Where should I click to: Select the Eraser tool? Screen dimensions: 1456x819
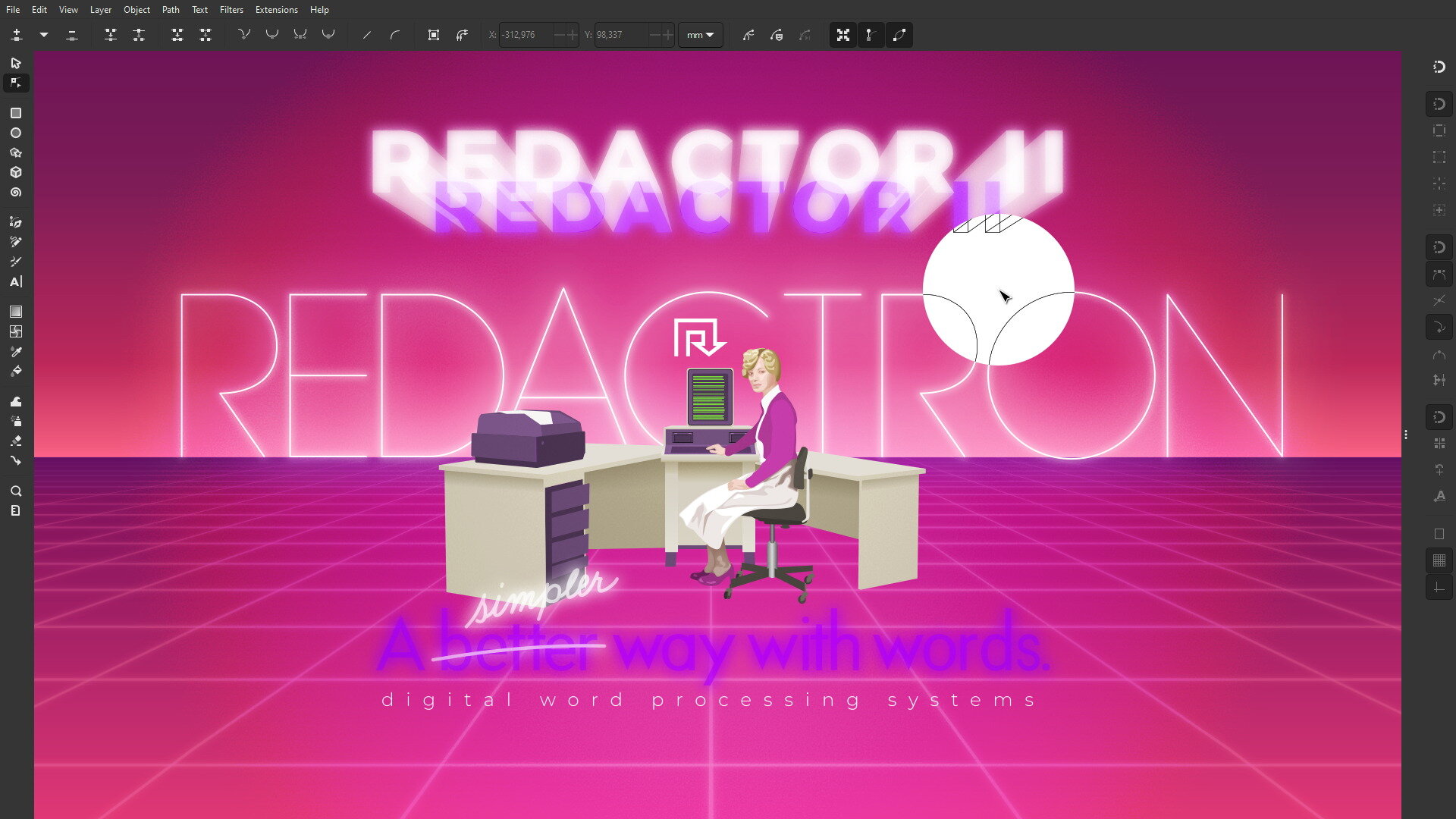point(16,441)
